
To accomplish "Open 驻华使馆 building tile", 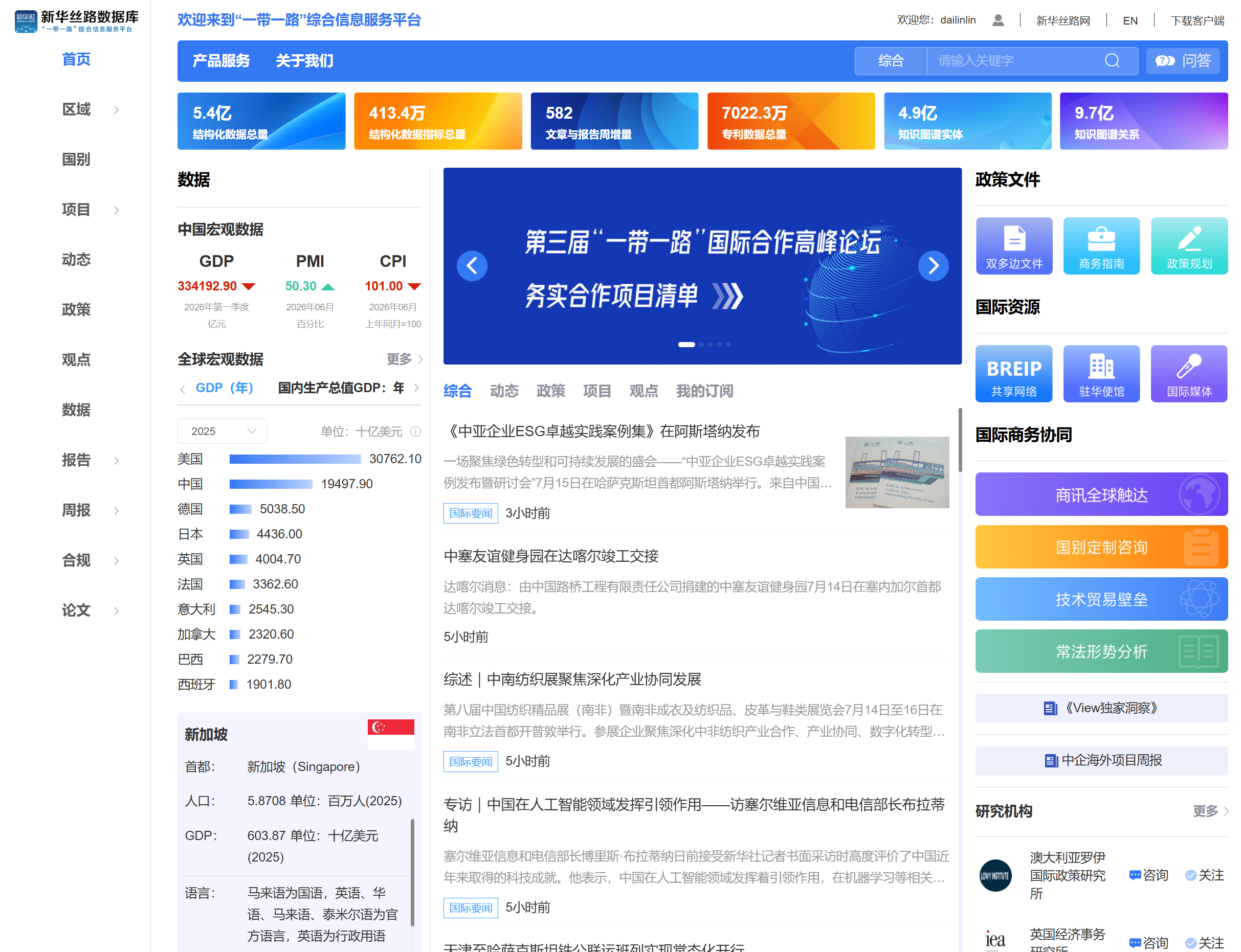I will point(1101,374).
